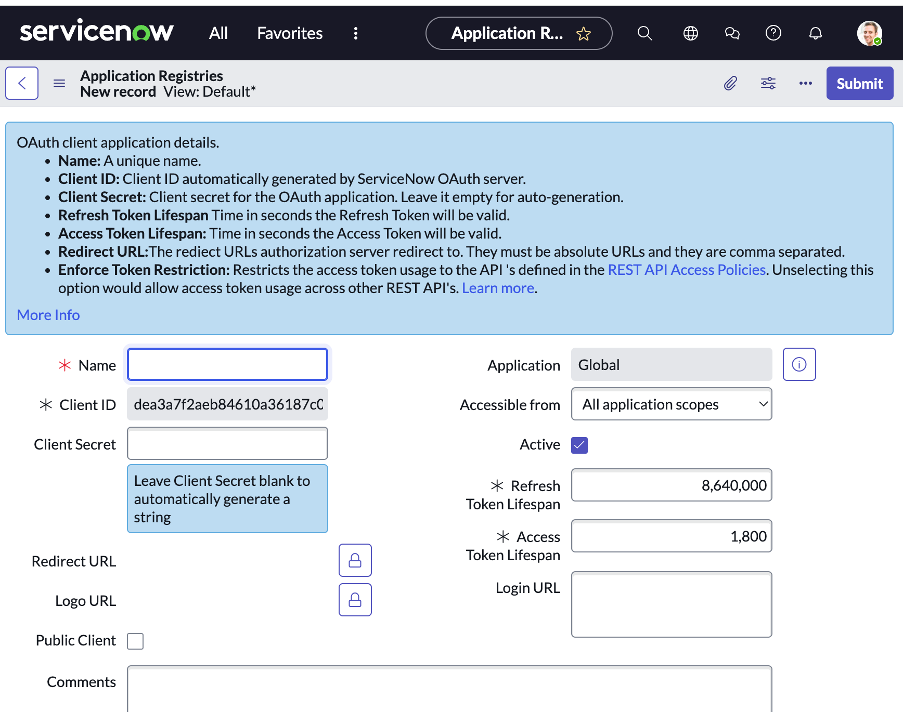Focus the Client Secret field

coord(227,443)
